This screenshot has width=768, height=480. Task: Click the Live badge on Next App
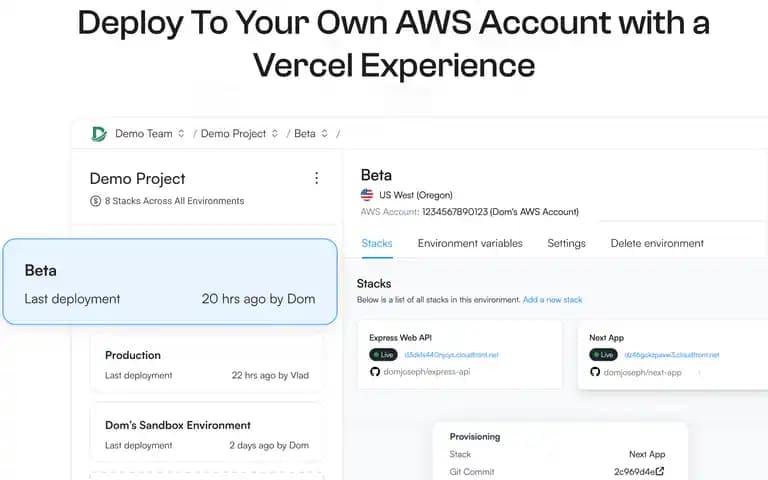click(603, 355)
